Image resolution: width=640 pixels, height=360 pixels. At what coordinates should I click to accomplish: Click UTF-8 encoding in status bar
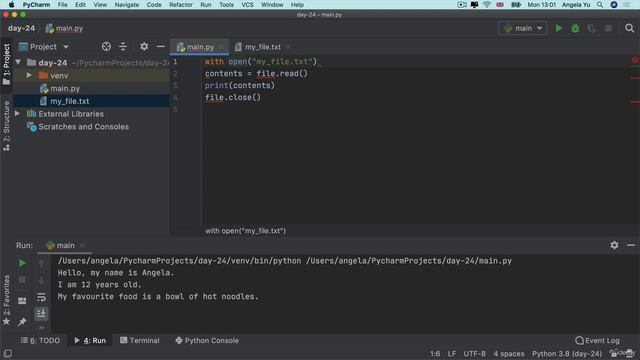(x=474, y=353)
